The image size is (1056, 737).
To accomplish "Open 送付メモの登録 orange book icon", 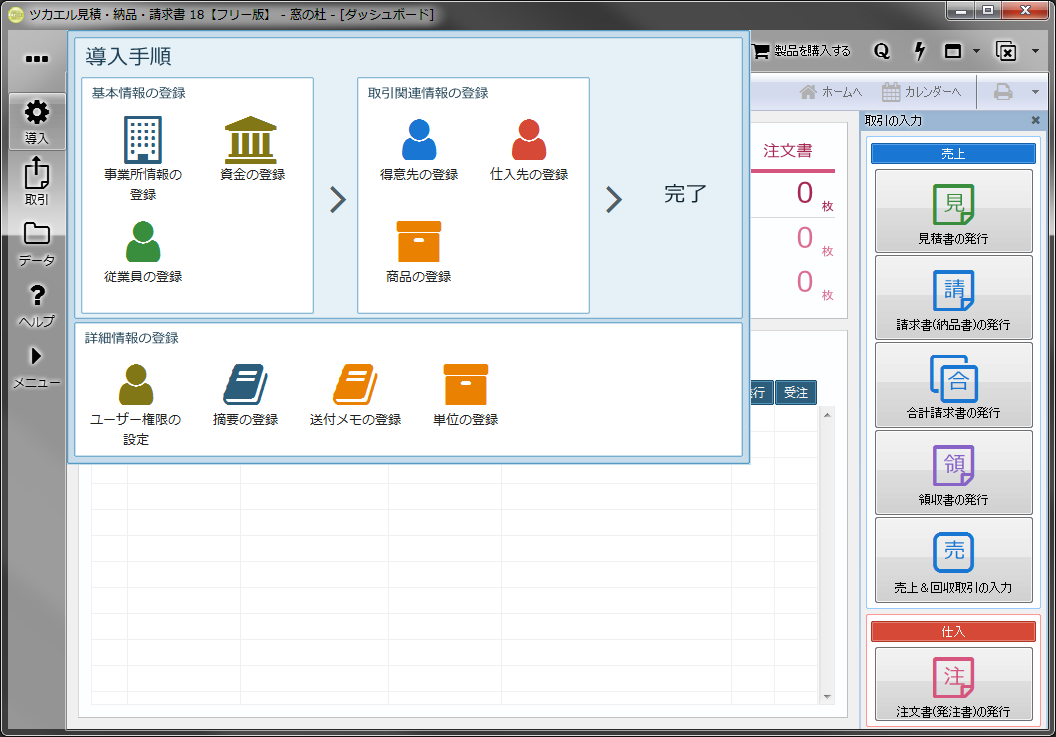I will click(x=356, y=385).
